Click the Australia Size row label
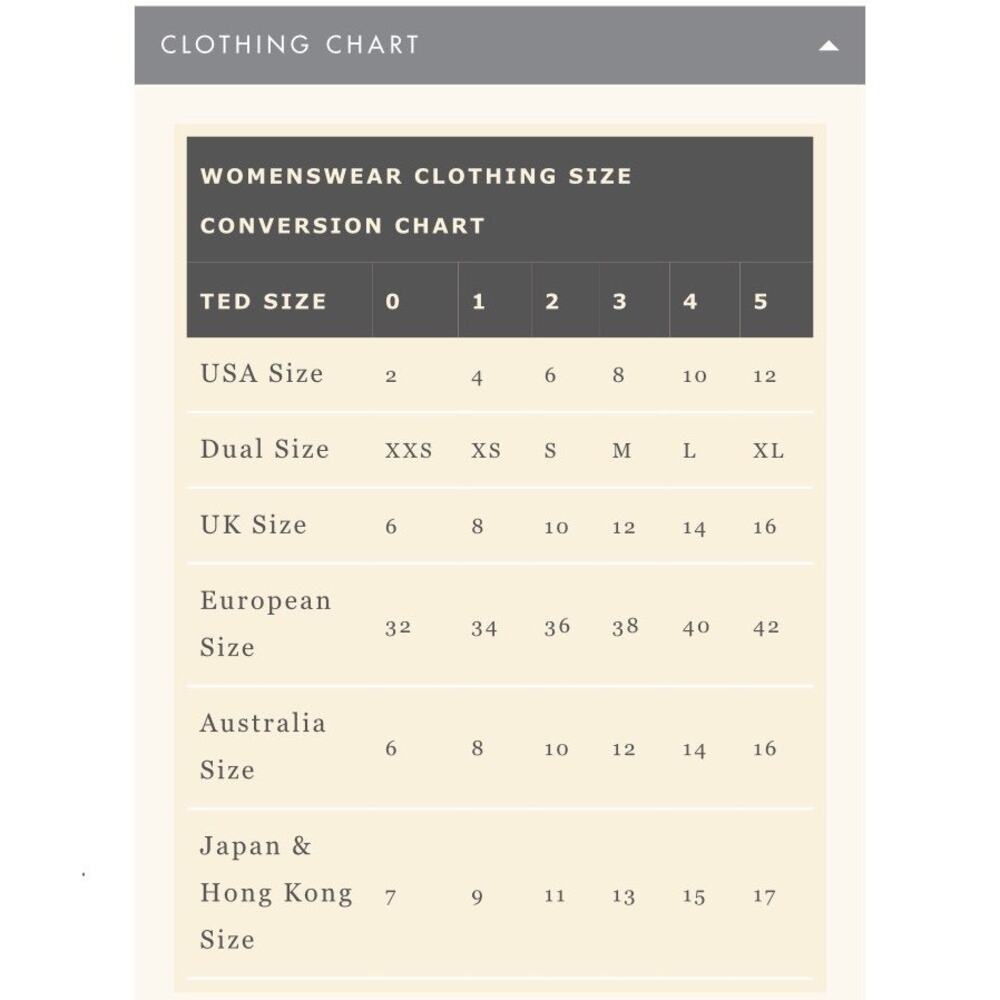The width and height of the screenshot is (1000, 1000). click(263, 746)
